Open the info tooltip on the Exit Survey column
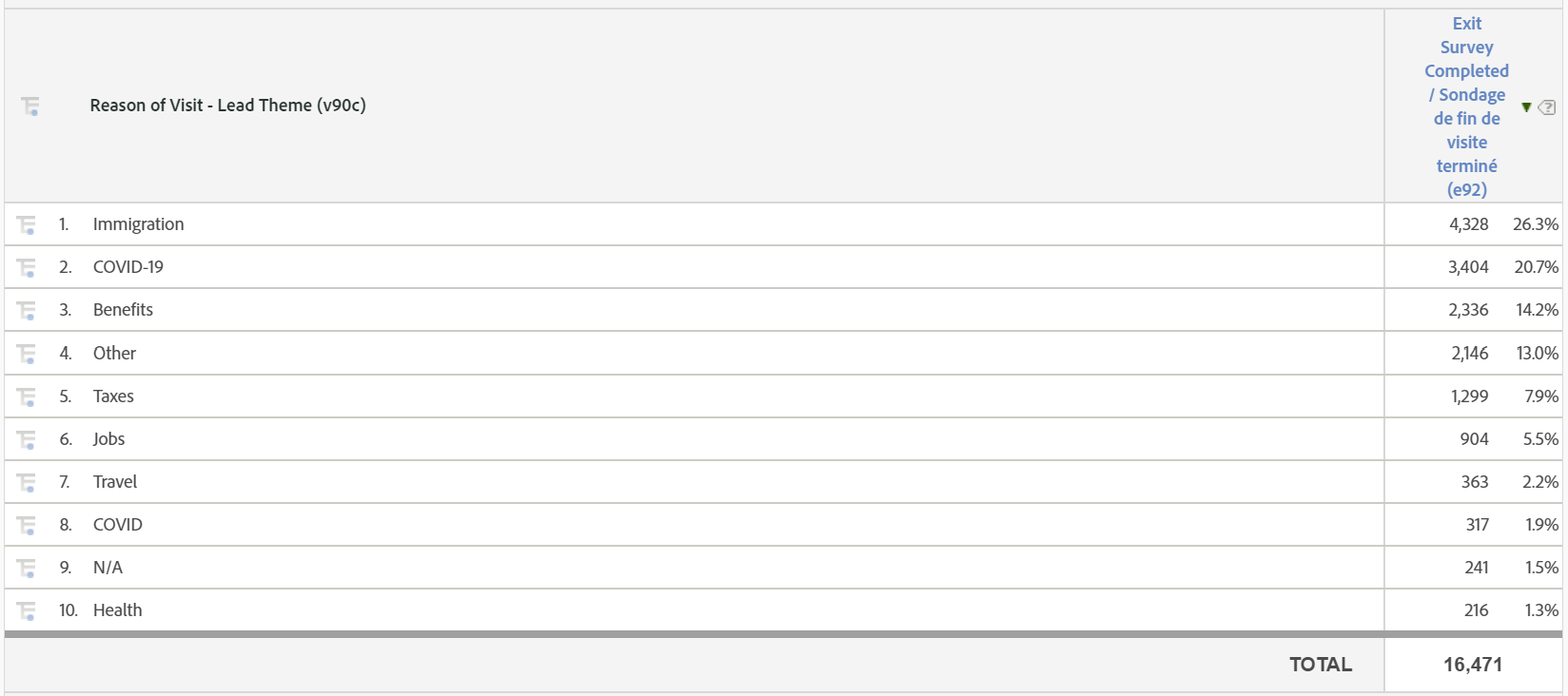The width and height of the screenshot is (1568, 696). coord(1549,107)
